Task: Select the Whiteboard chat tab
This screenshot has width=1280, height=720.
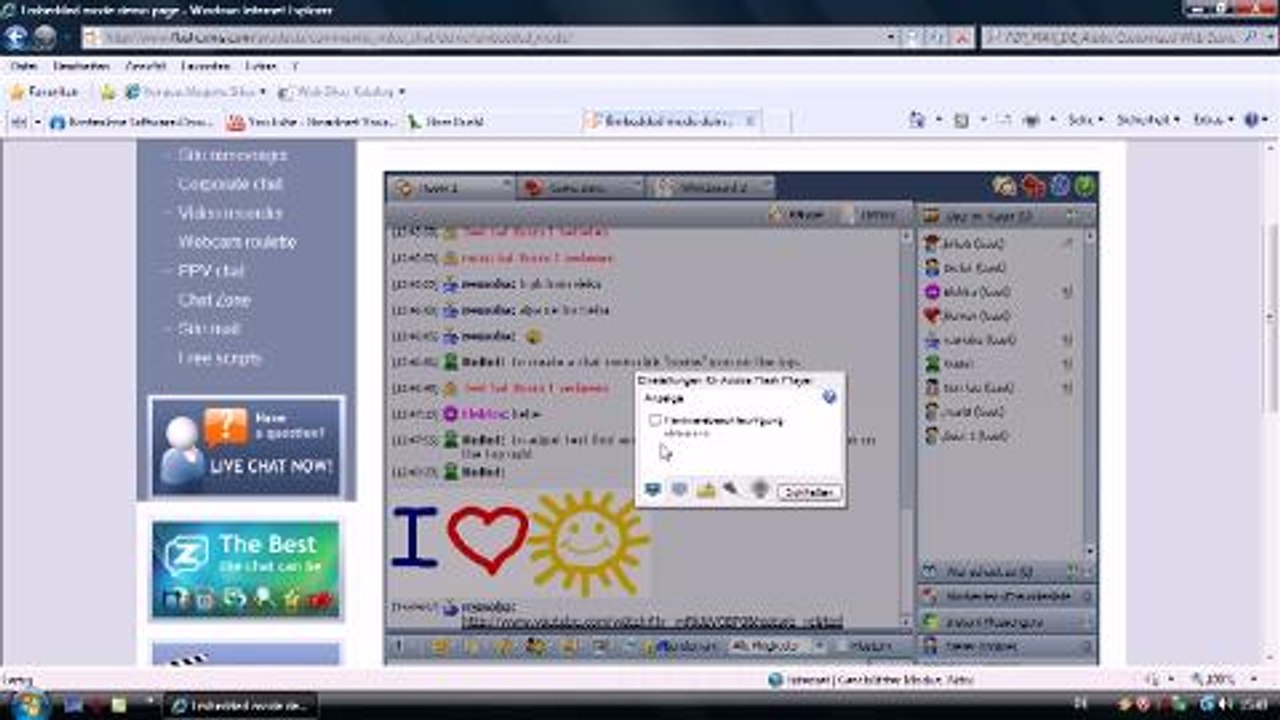Action: coord(711,187)
